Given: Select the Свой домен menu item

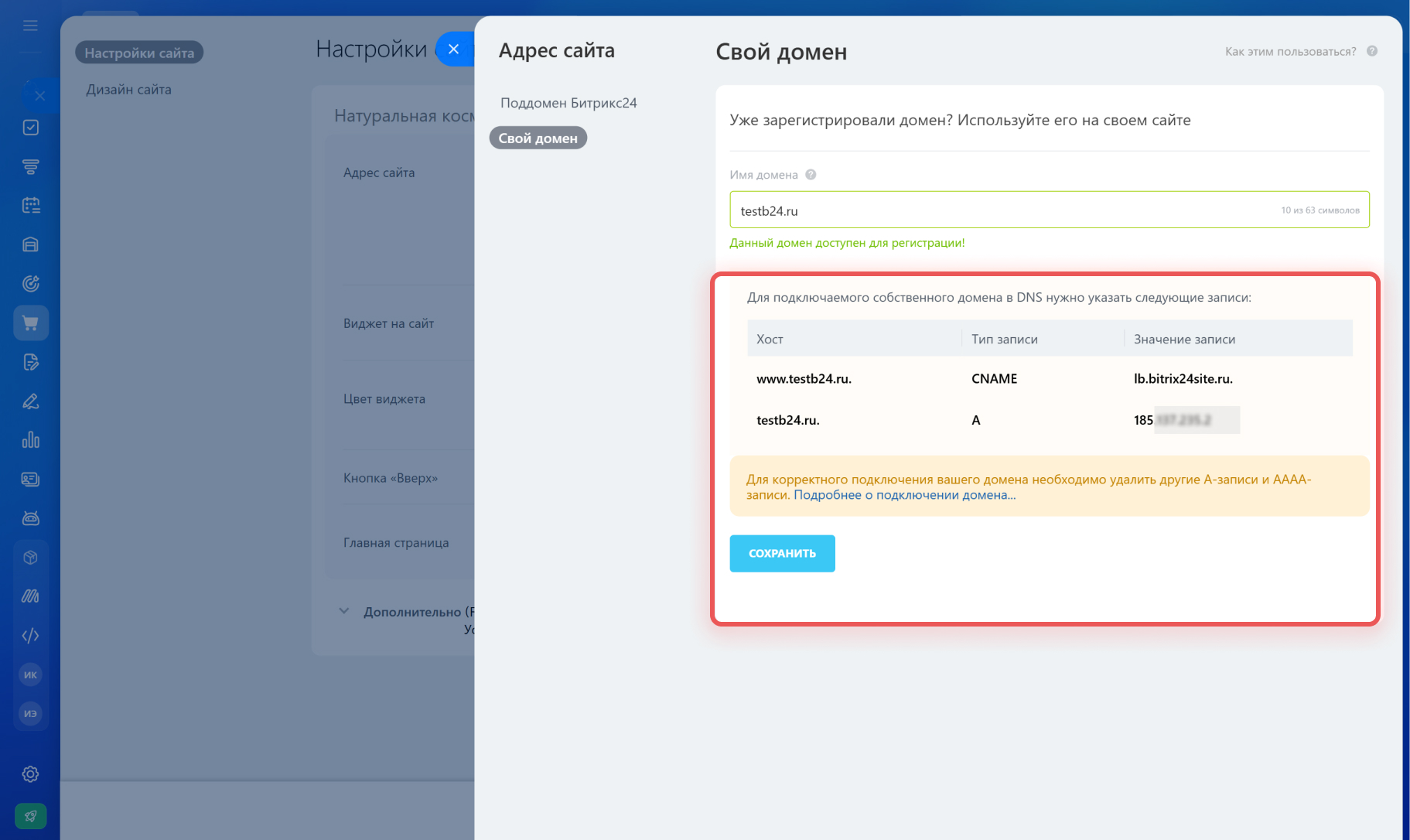Looking at the screenshot, I should (538, 138).
